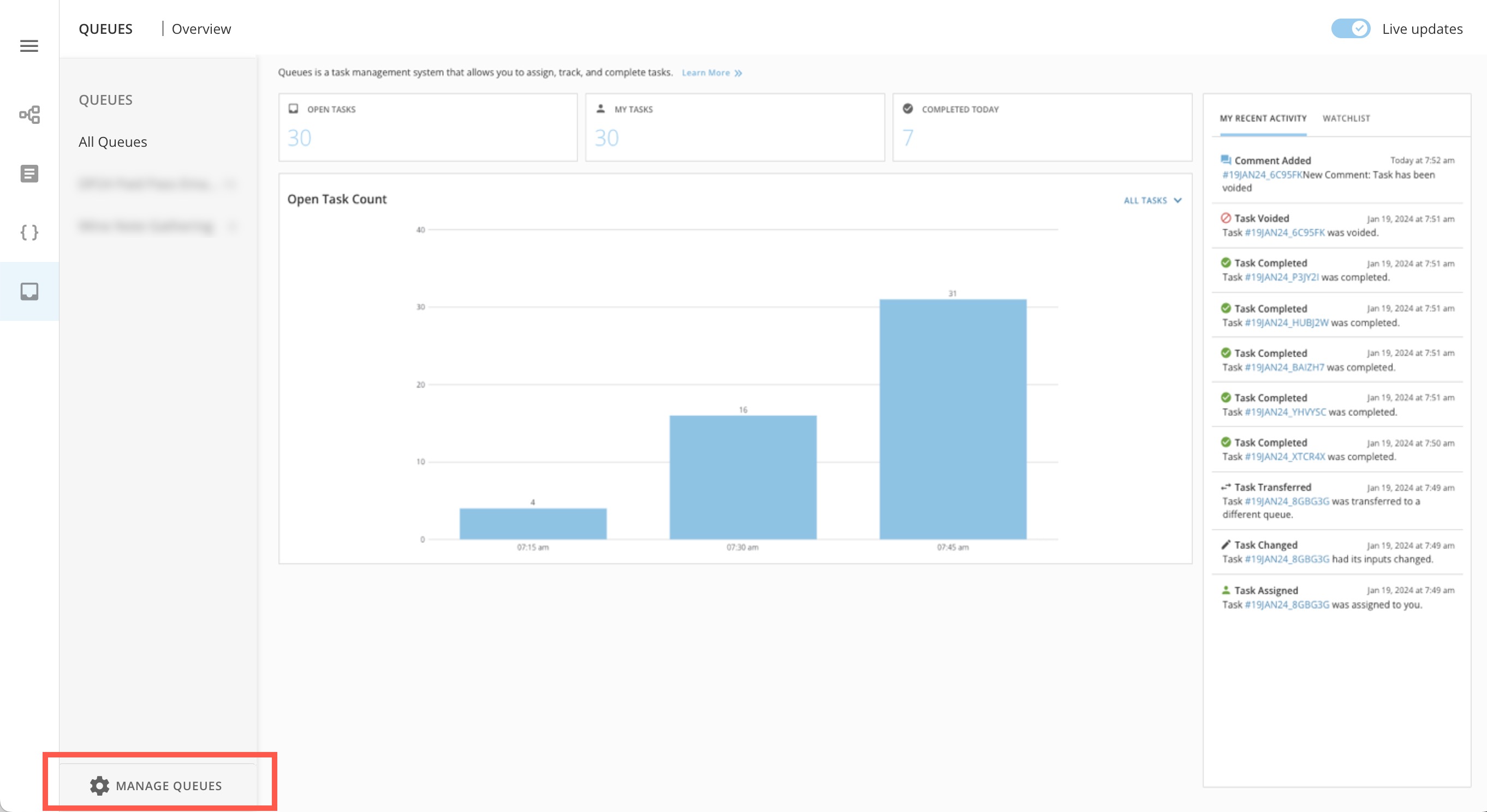Select the curly braces code icon
1487x812 pixels.
pyautogui.click(x=29, y=232)
